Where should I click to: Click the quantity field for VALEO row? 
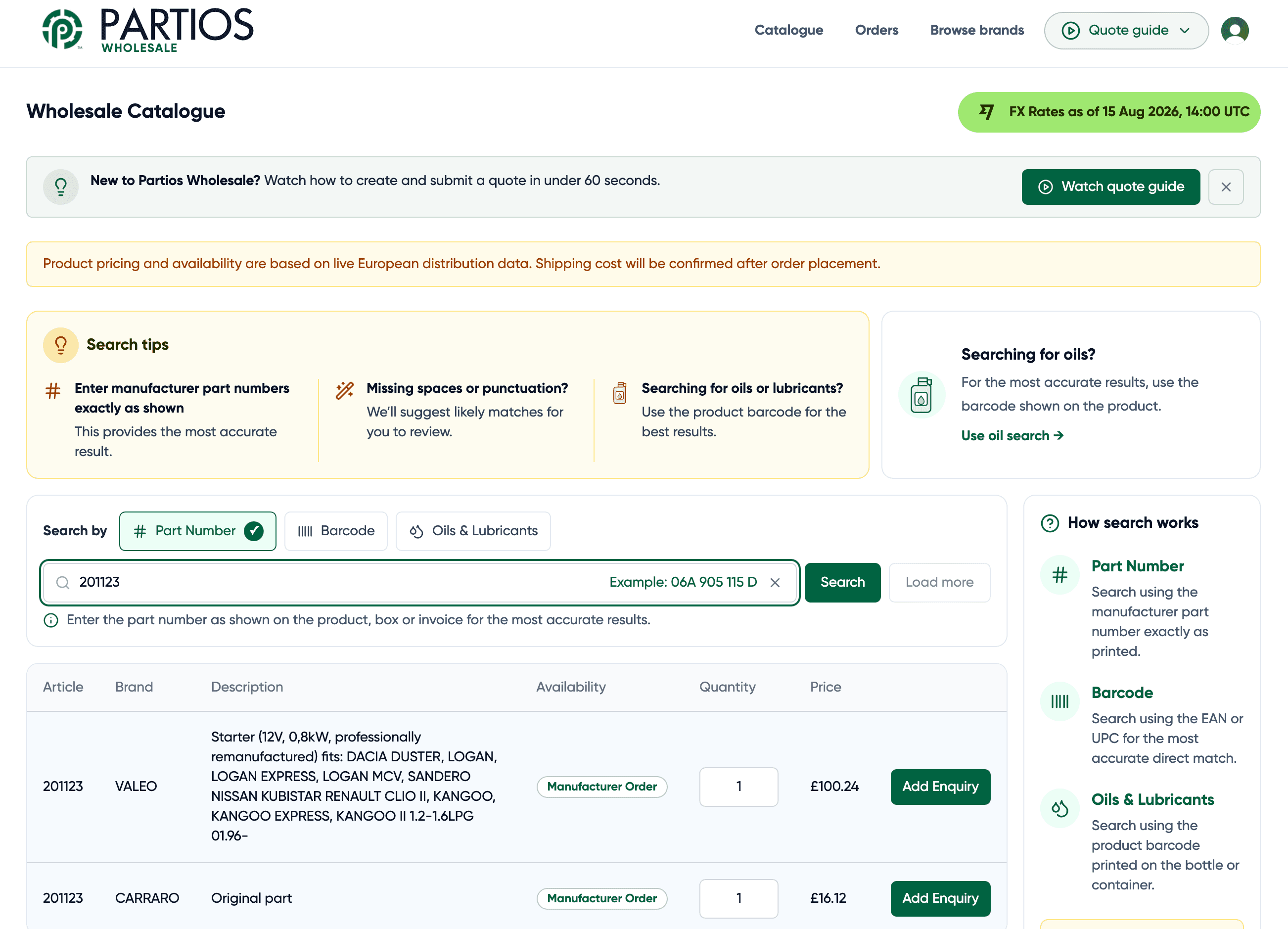(x=738, y=787)
